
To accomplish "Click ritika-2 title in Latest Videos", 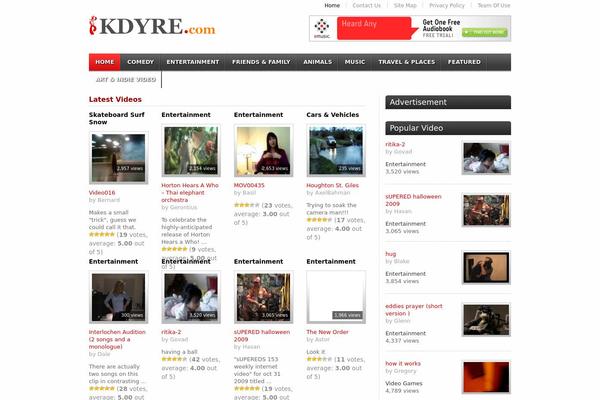I will tap(171, 332).
